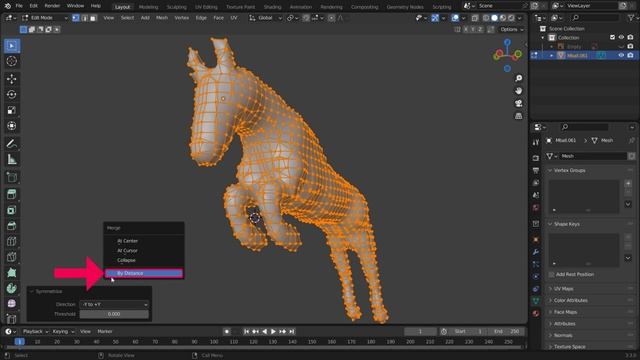Hide the Collection with its eye icon
This screenshot has height=360, width=640.
tap(621, 38)
